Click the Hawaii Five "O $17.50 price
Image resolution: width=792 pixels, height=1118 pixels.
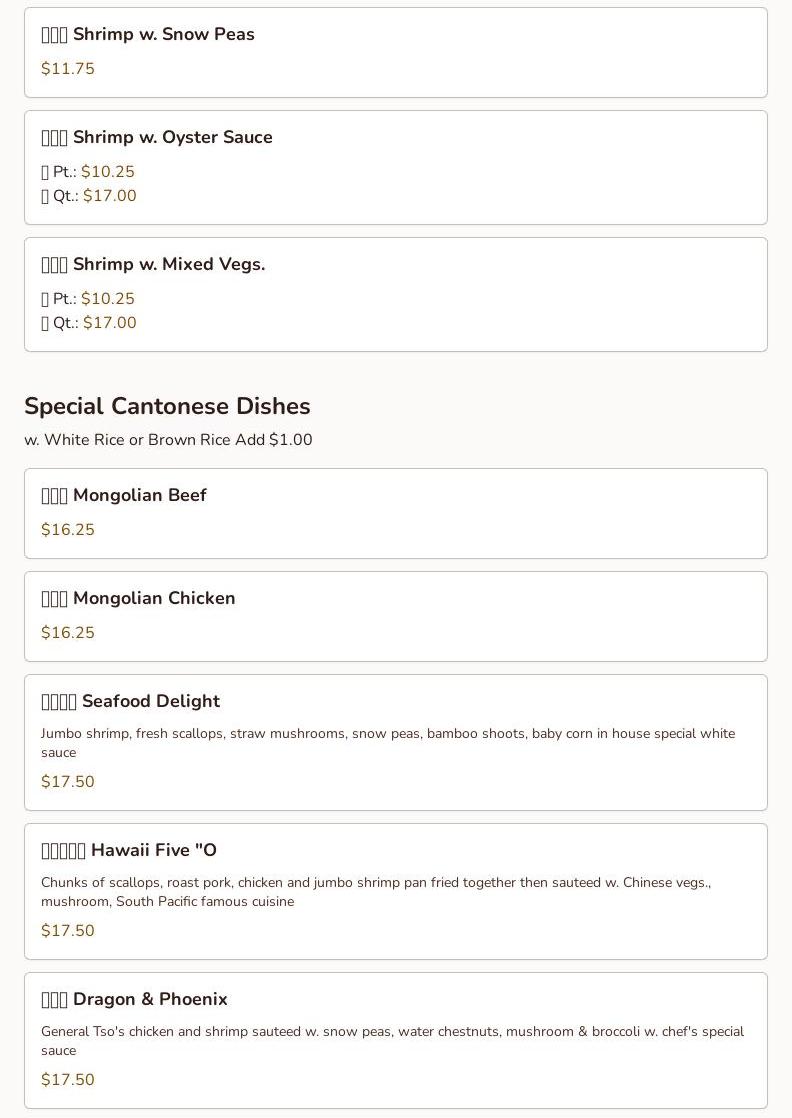68,931
